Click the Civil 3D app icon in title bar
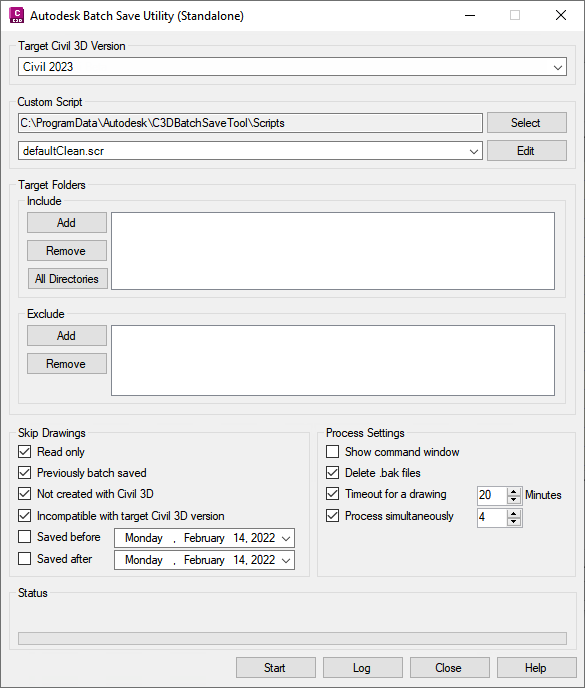 pyautogui.click(x=17, y=15)
